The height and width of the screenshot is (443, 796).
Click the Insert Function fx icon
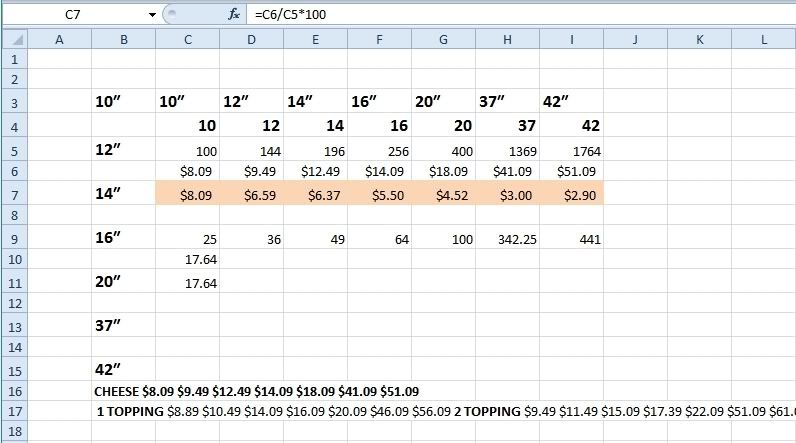click(234, 14)
